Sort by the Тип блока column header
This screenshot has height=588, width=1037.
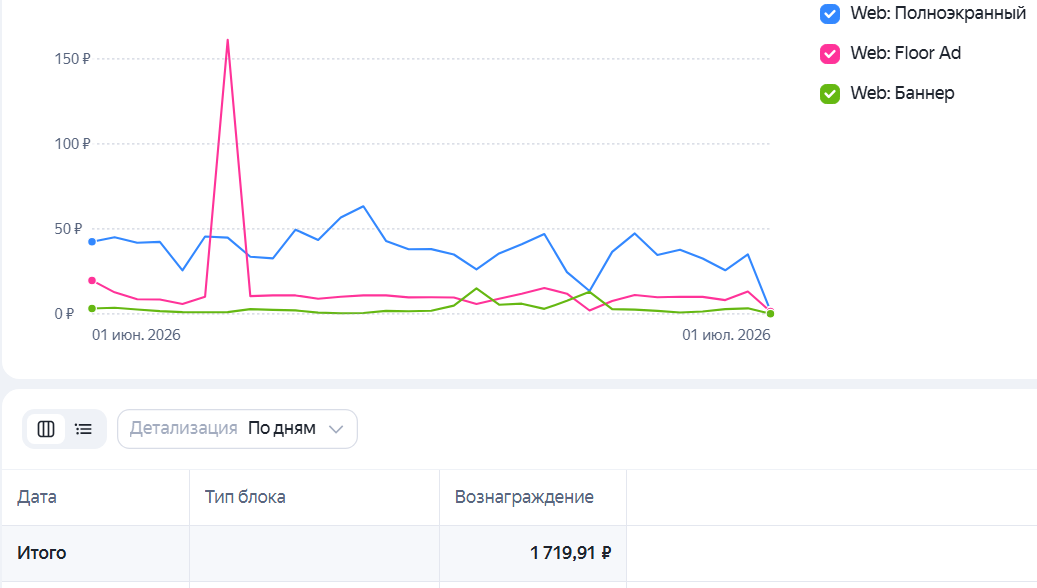(245, 497)
